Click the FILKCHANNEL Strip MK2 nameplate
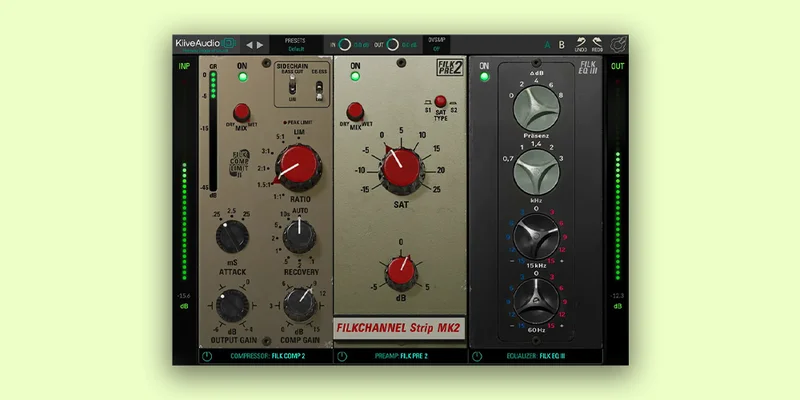Screen dimensions: 800x400 (x=399, y=328)
